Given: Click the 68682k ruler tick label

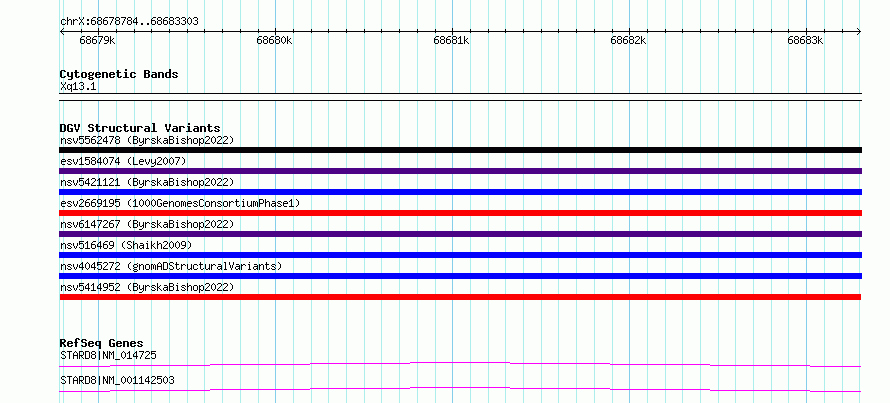Looking at the screenshot, I should [628, 40].
